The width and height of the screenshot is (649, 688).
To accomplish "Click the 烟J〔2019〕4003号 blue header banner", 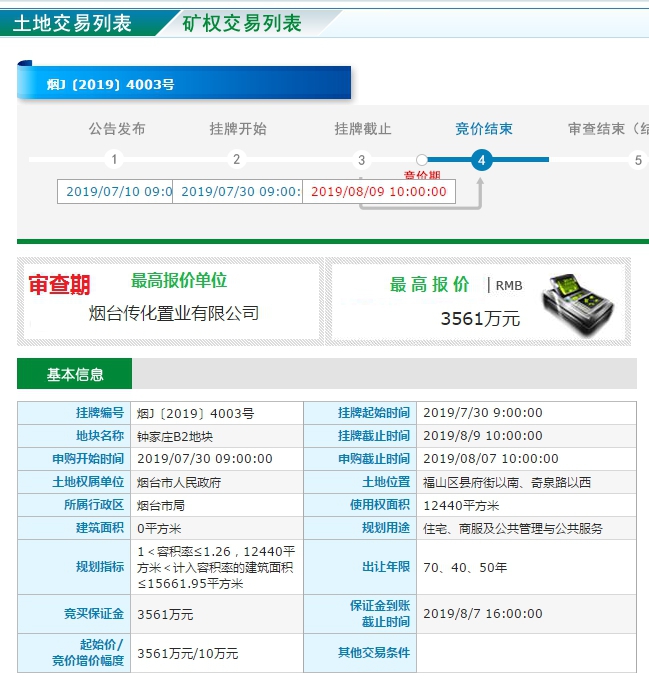I will (184, 83).
